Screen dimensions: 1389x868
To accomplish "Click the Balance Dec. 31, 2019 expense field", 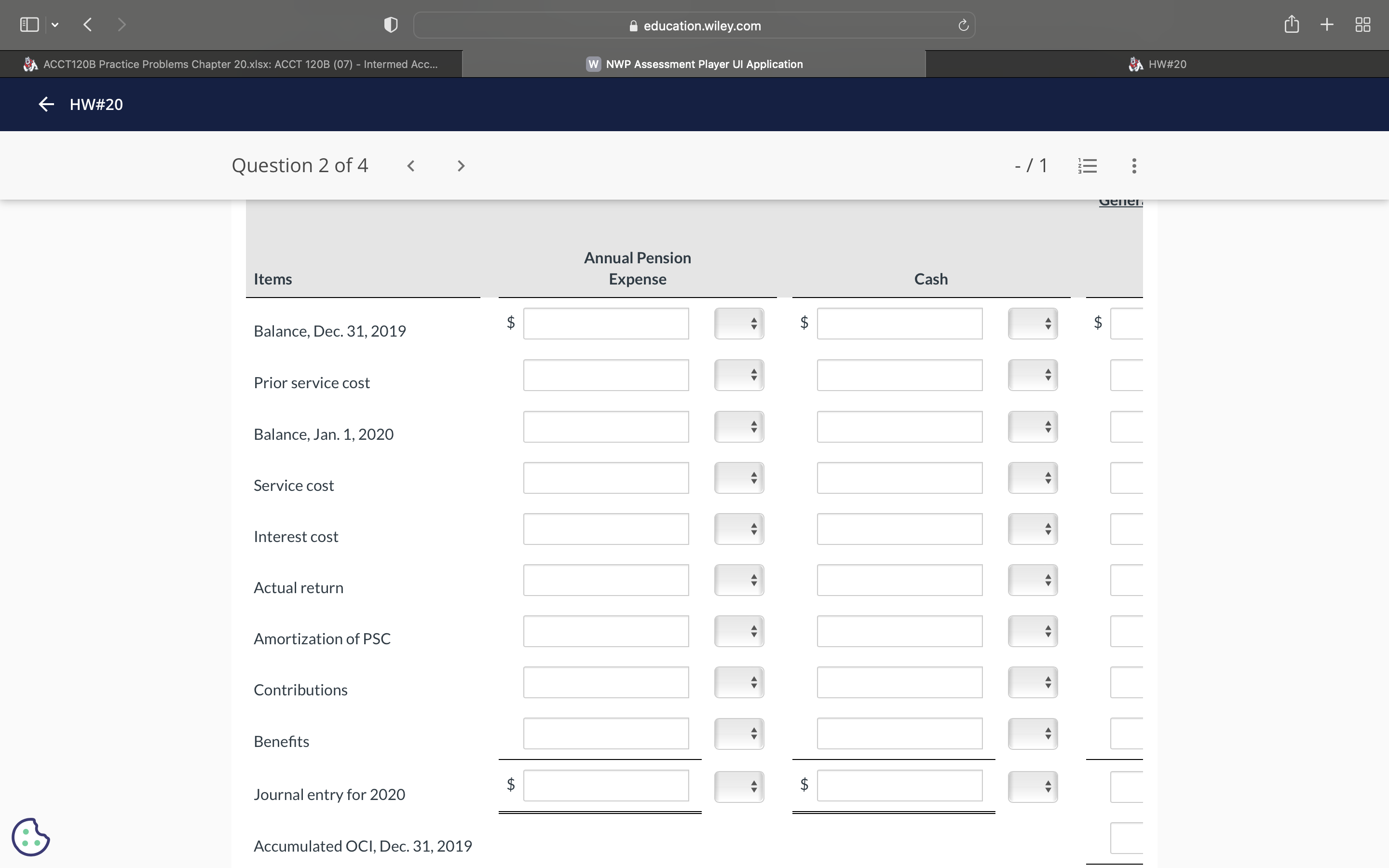I will [x=606, y=323].
